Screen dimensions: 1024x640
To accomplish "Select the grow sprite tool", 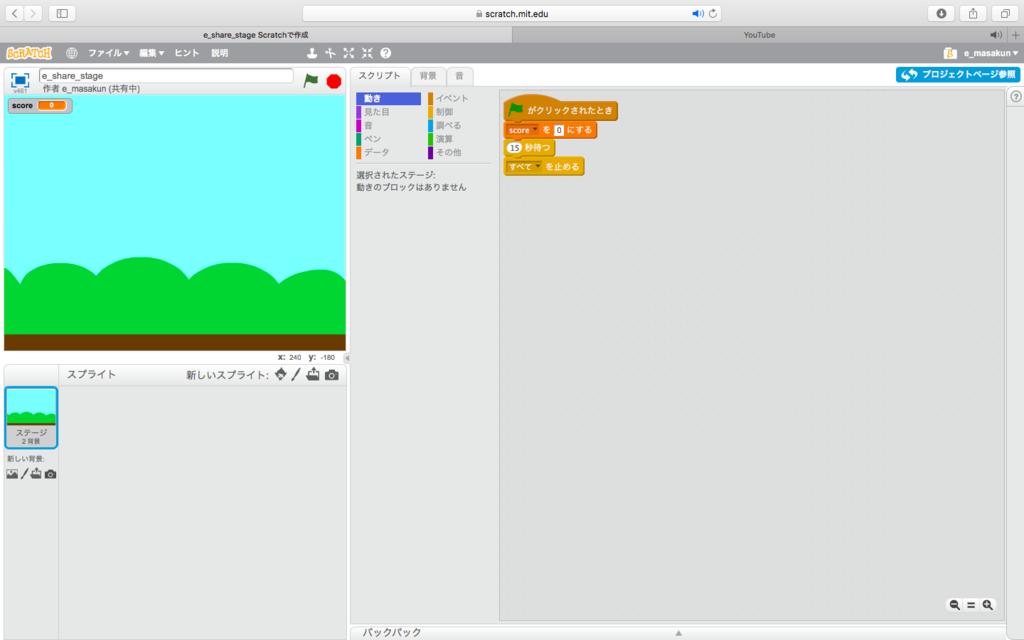I will tap(349, 53).
